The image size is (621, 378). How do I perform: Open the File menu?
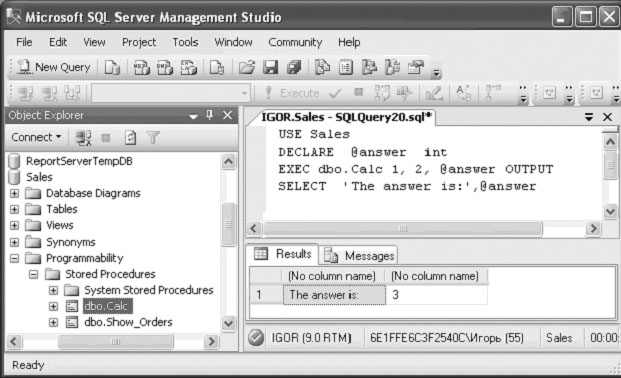coord(24,42)
